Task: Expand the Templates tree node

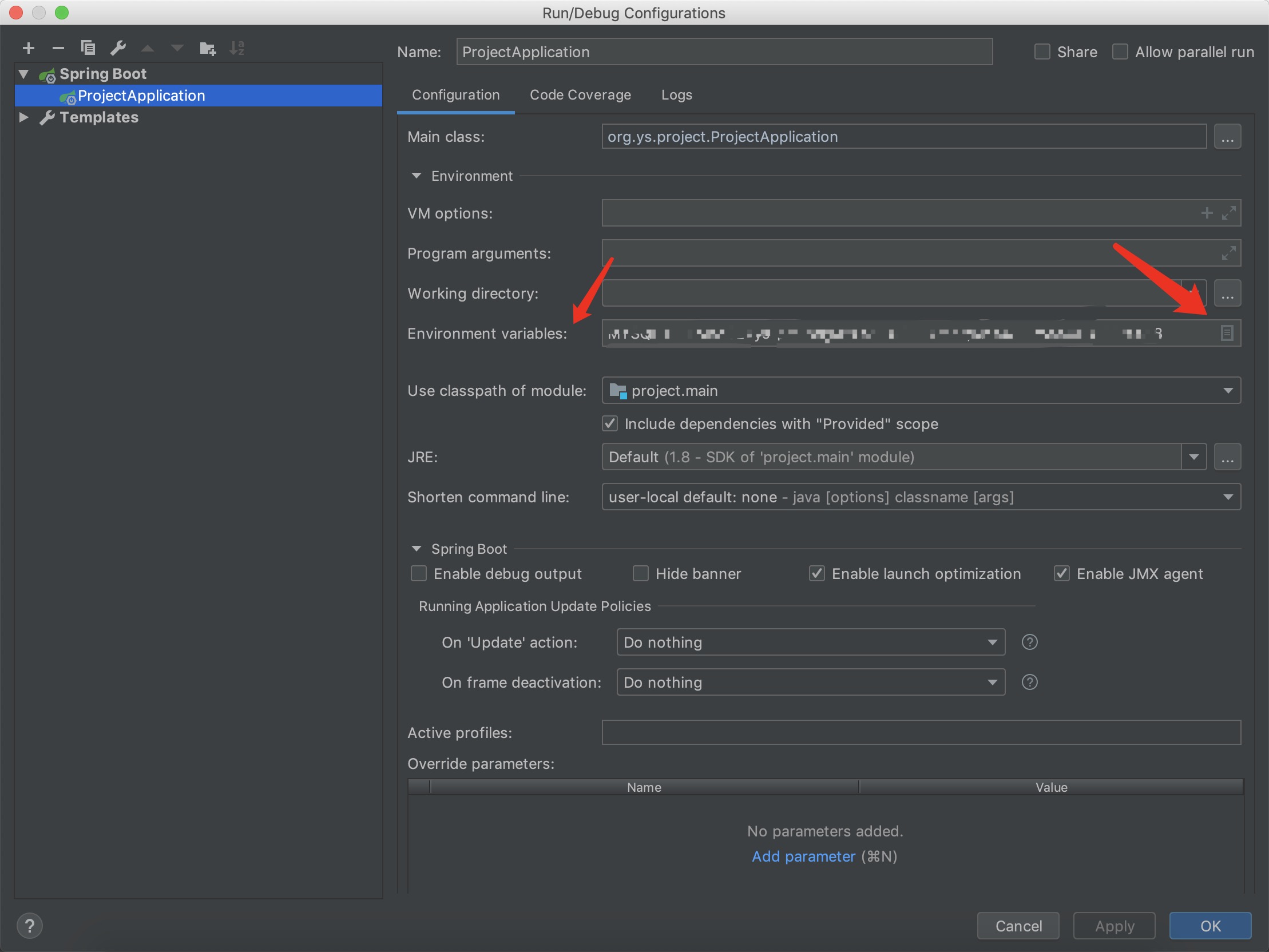Action: 23,117
